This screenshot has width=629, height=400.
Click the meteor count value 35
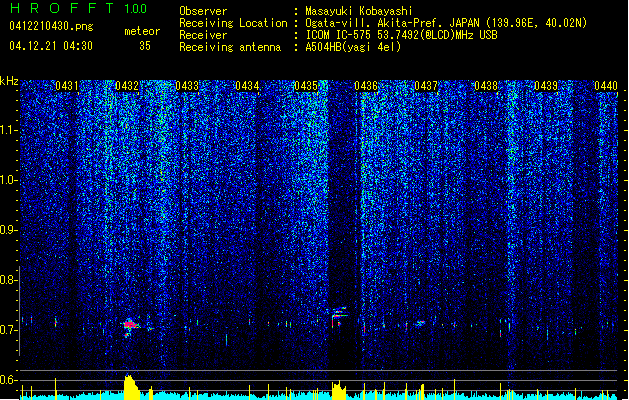click(145, 46)
